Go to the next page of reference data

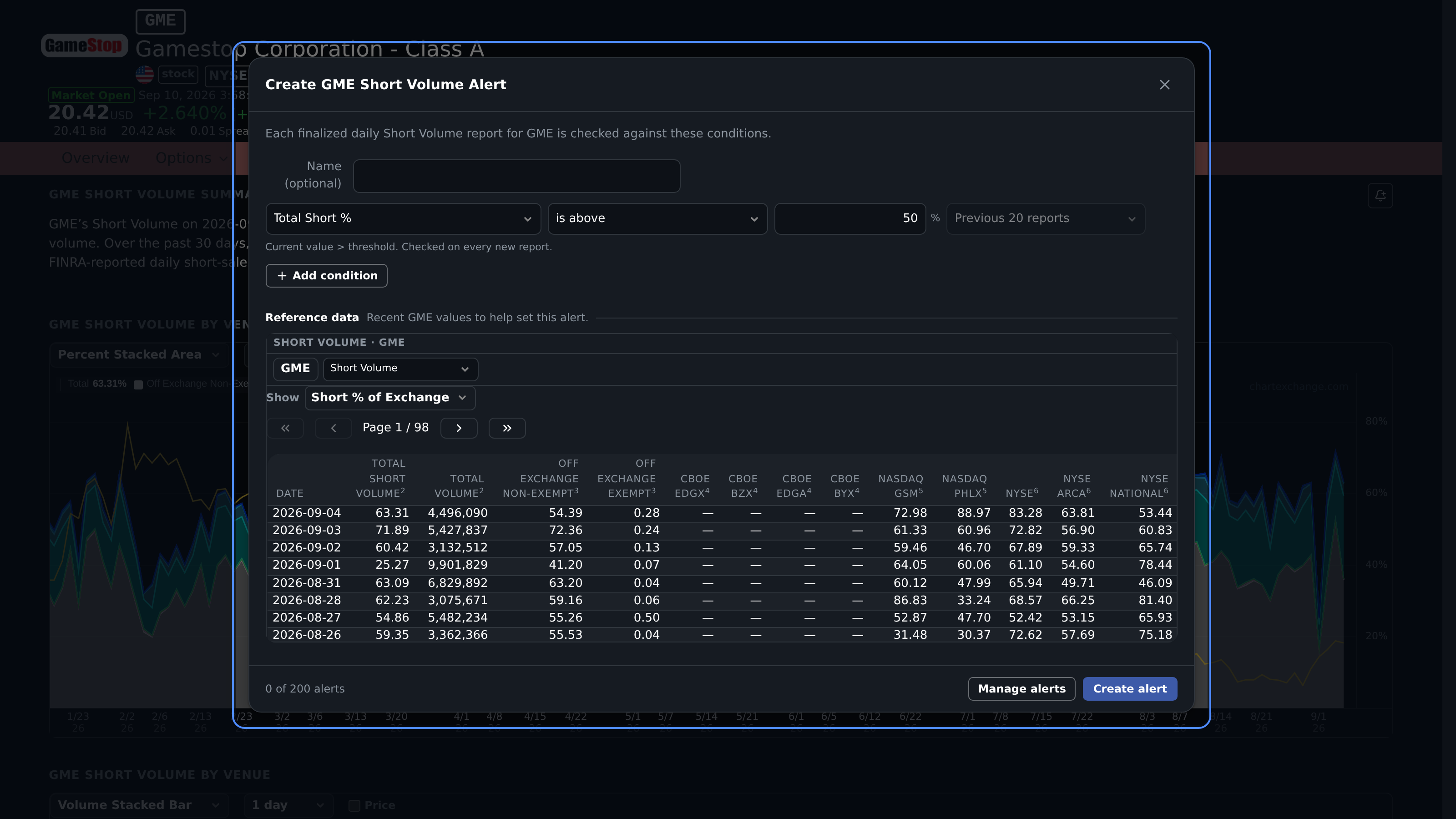coord(459,428)
